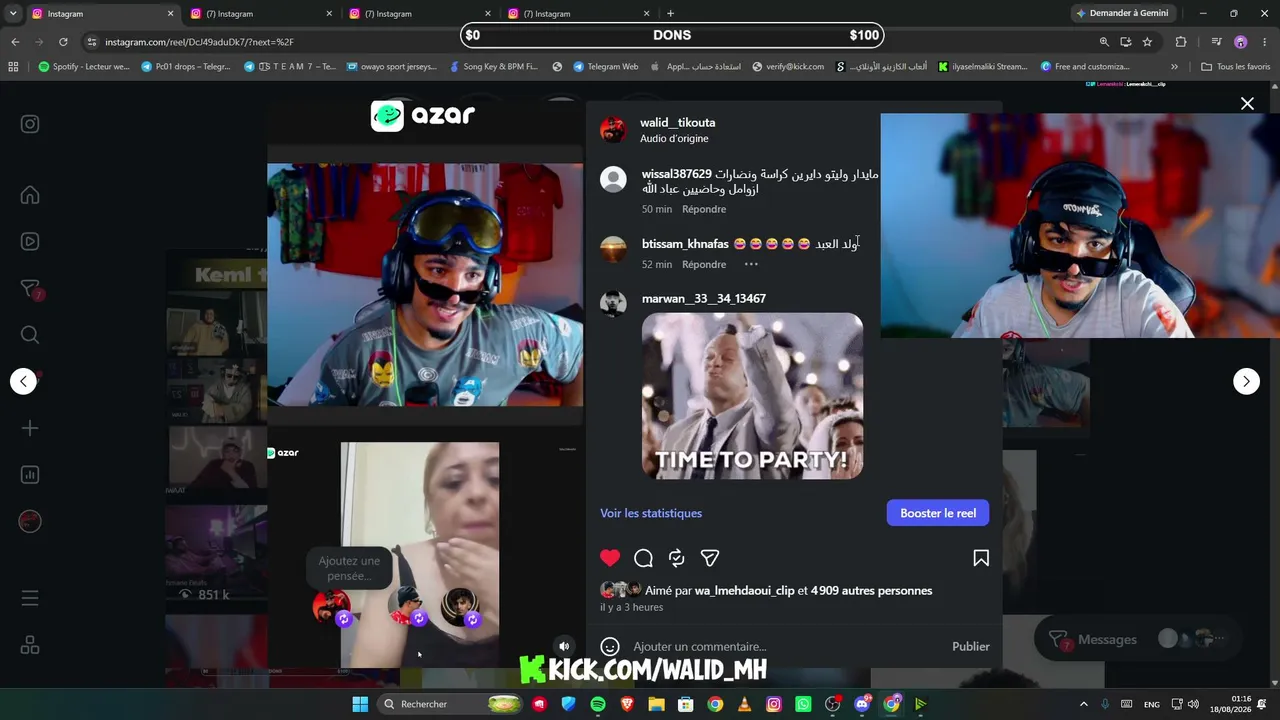Image resolution: width=1280 pixels, height=720 pixels.
Task: Expand the hidden bookmarks chevron
Action: point(1174,67)
